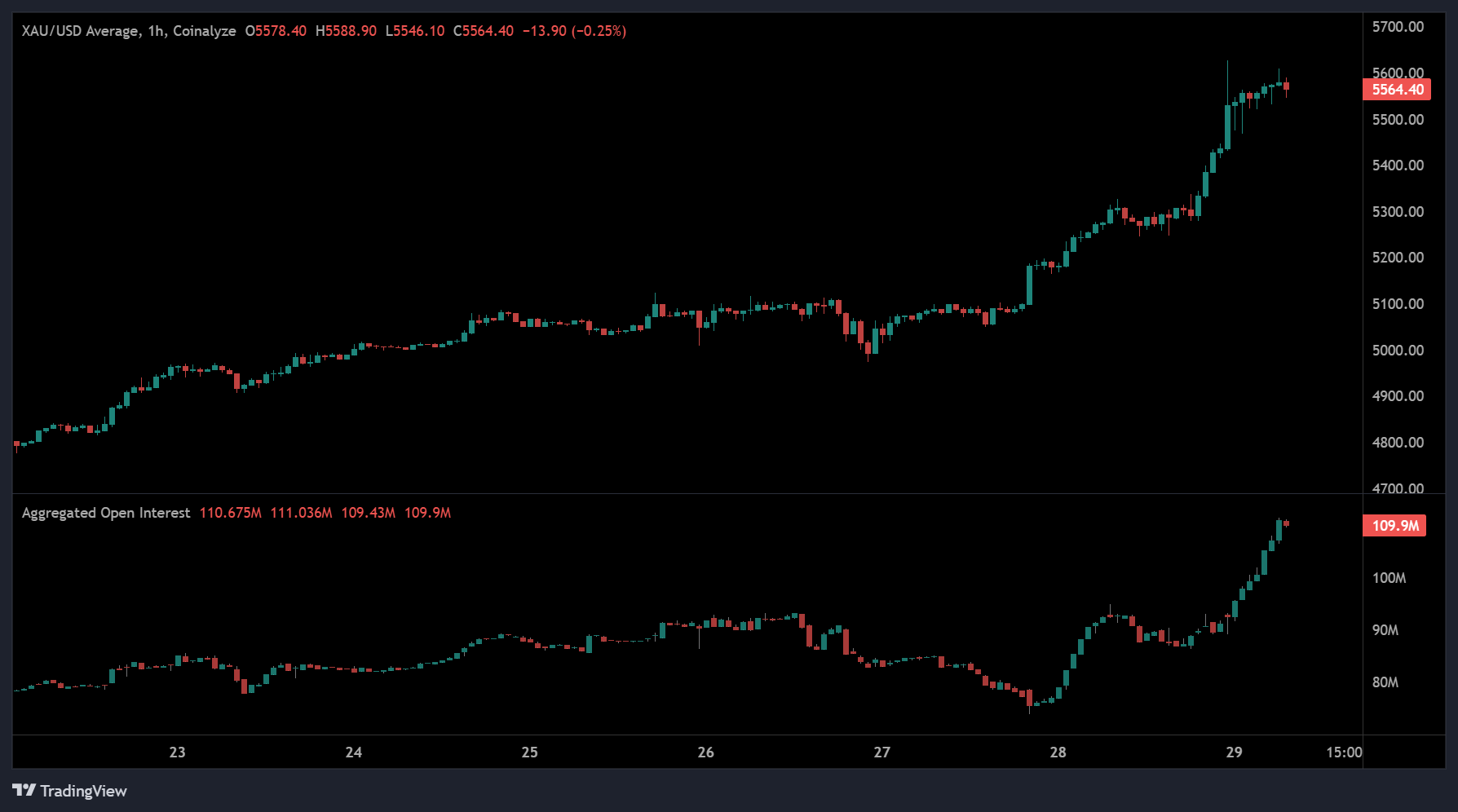Click the −13.90 (−0.25%) change value
Viewport: 1458px width, 812px height.
[x=574, y=31]
